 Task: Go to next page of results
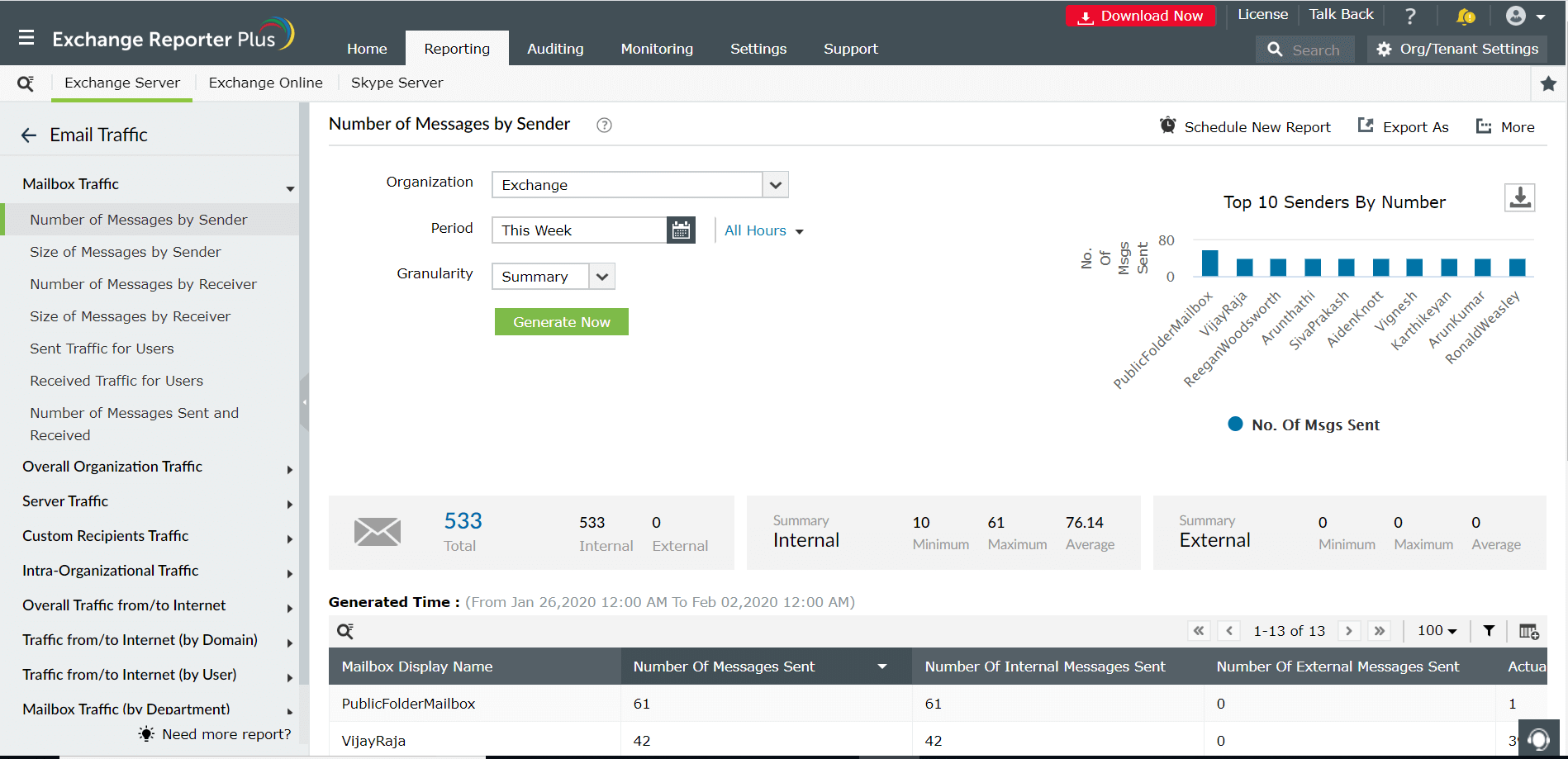[1349, 631]
